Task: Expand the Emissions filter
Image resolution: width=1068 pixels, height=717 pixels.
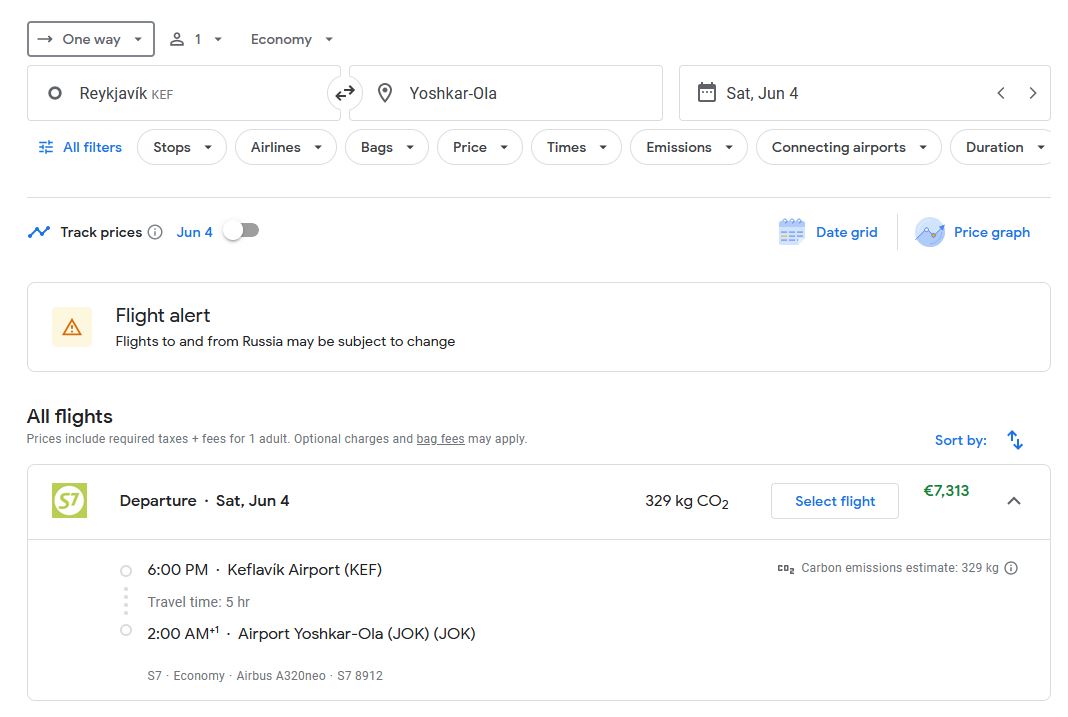Action: click(689, 147)
